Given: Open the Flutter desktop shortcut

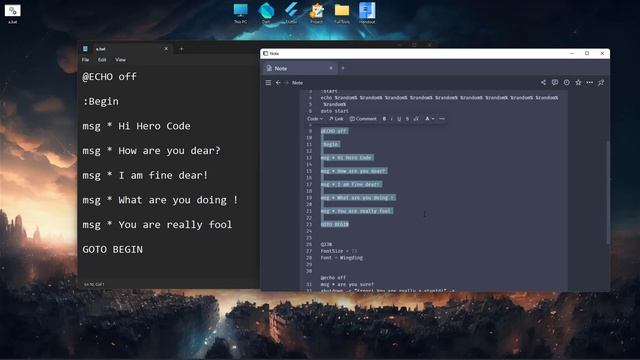Looking at the screenshot, I should [x=291, y=13].
